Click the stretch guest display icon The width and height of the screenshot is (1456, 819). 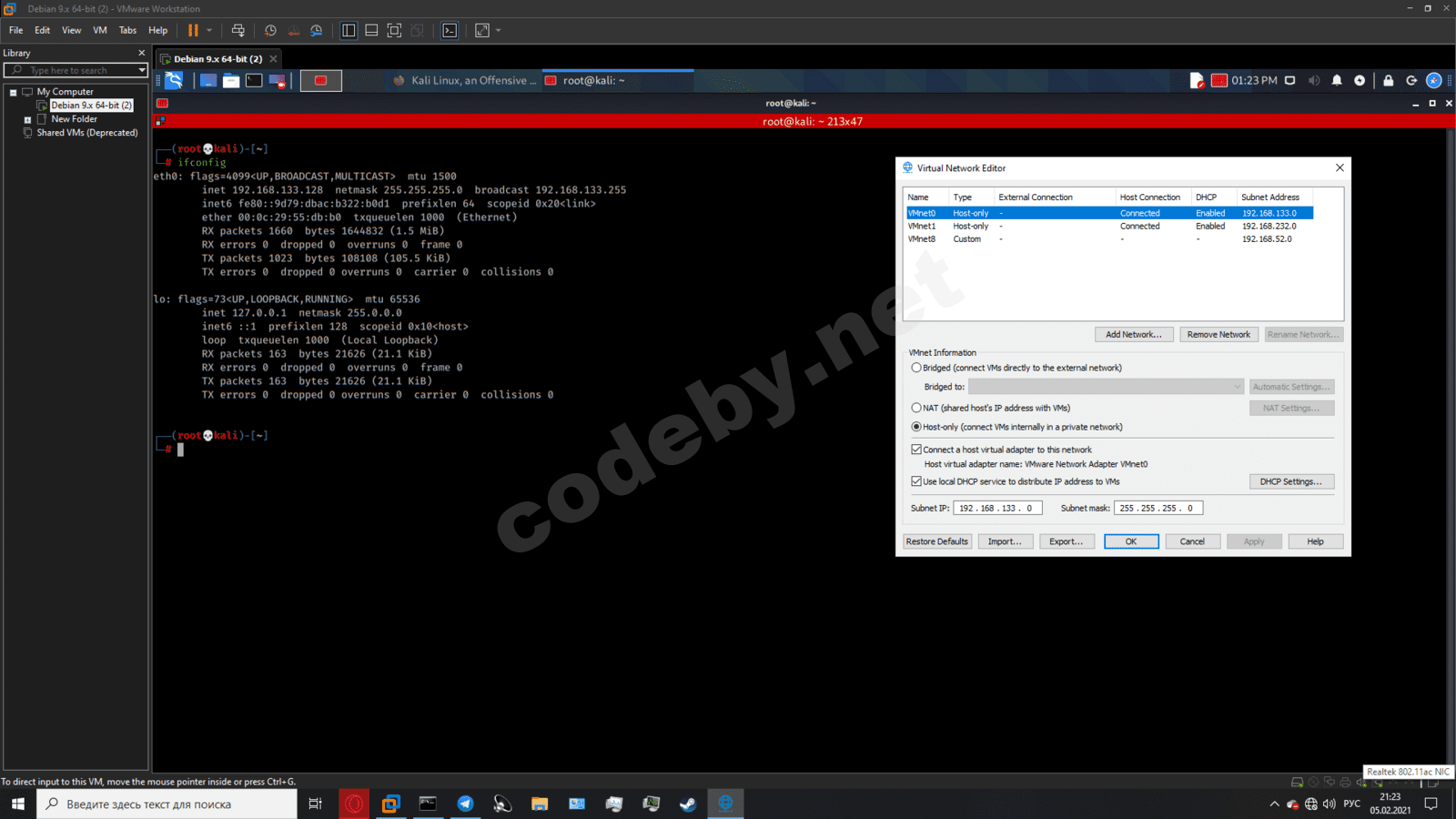[x=482, y=30]
